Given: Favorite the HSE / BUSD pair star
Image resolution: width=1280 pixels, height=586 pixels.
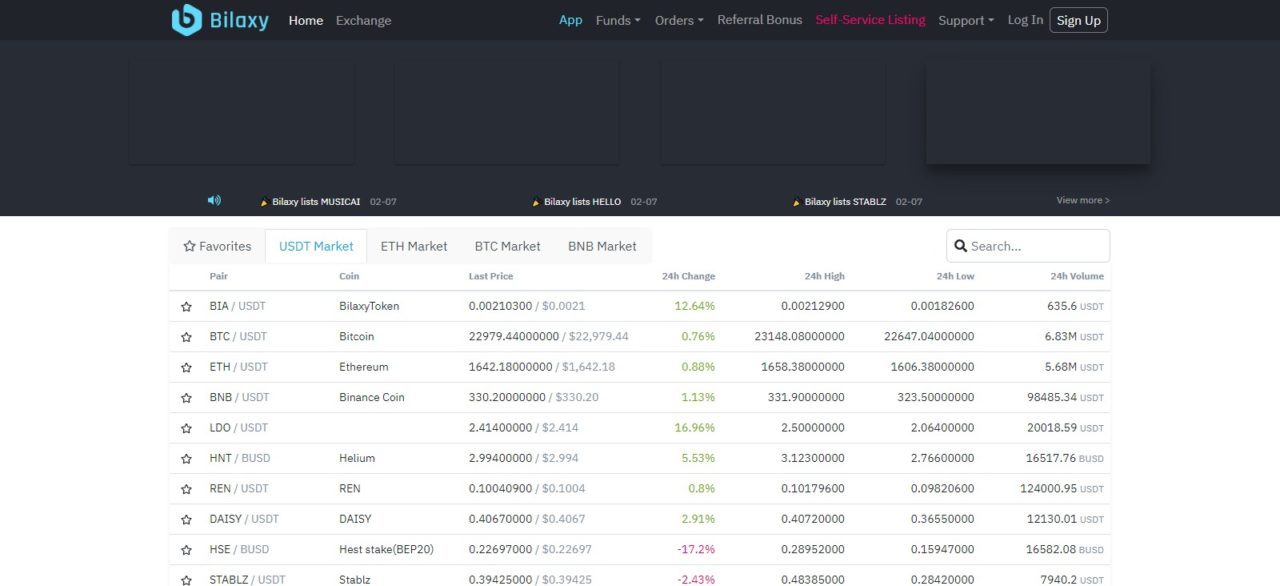Looking at the screenshot, I should tap(186, 550).
